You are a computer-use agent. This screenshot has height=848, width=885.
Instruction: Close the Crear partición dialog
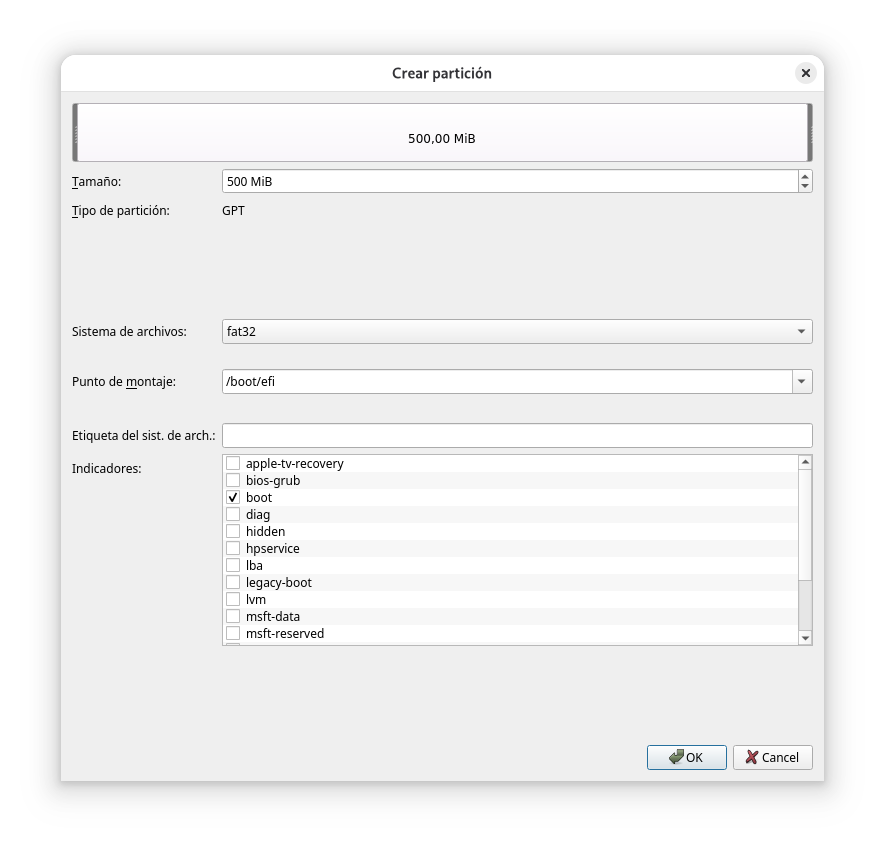point(805,73)
